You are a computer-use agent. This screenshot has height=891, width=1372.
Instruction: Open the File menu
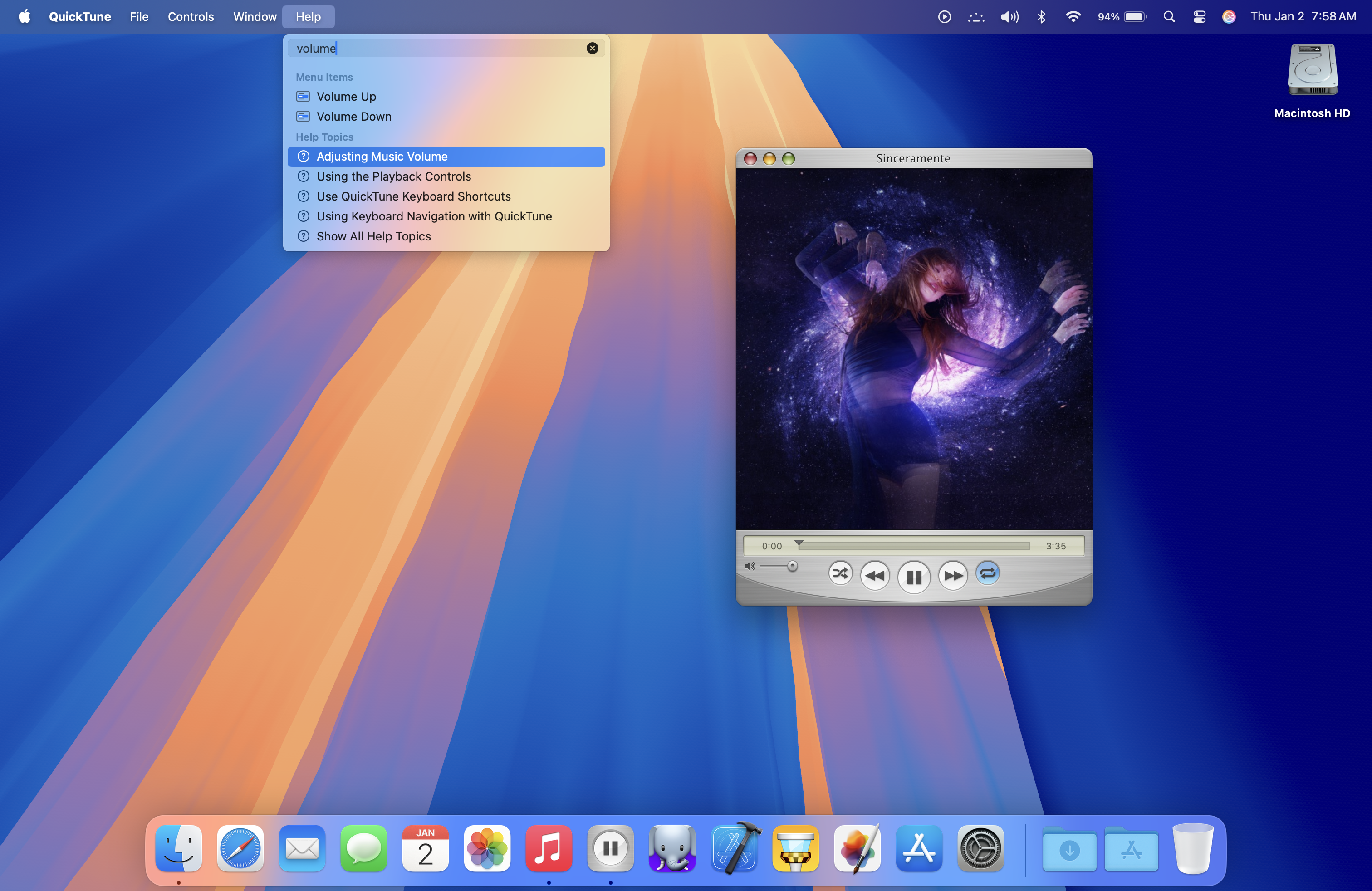[139, 17]
